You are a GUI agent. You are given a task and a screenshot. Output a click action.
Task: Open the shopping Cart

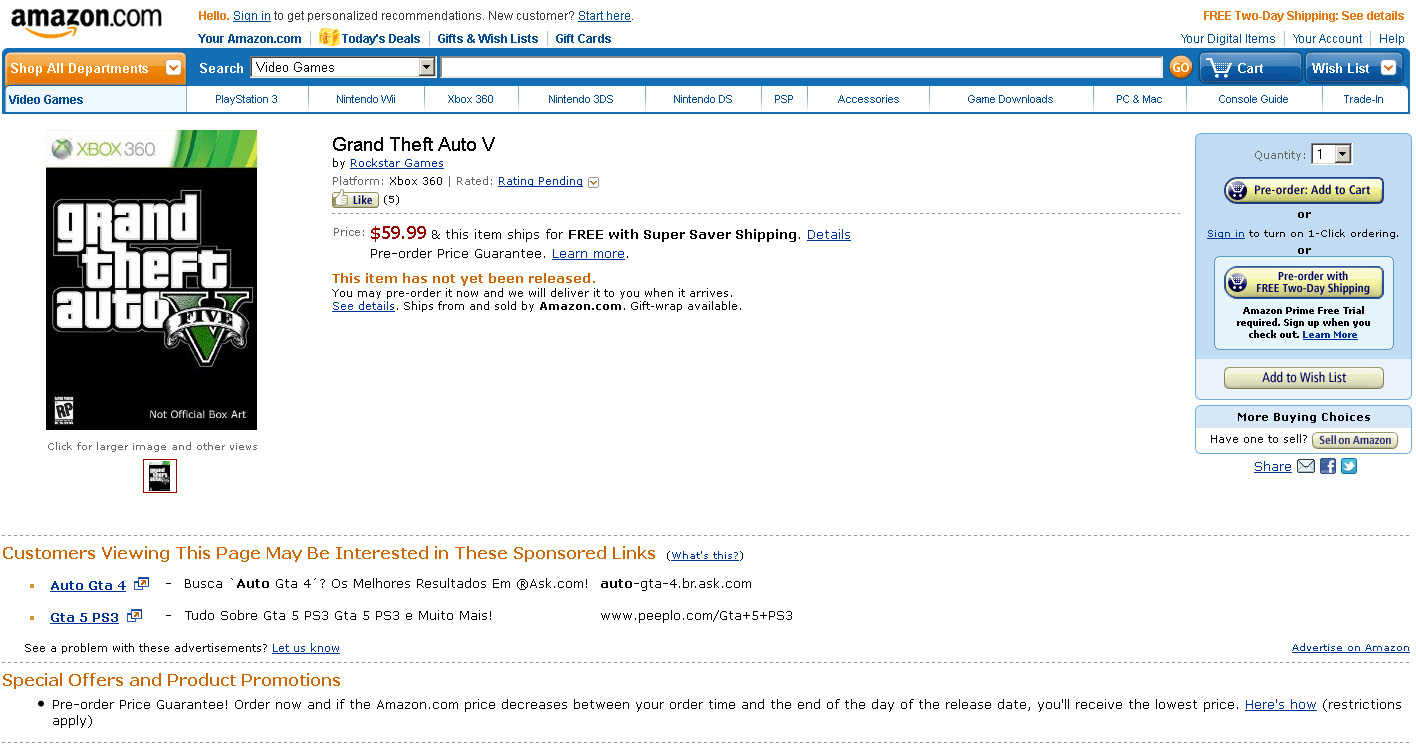pos(1250,68)
